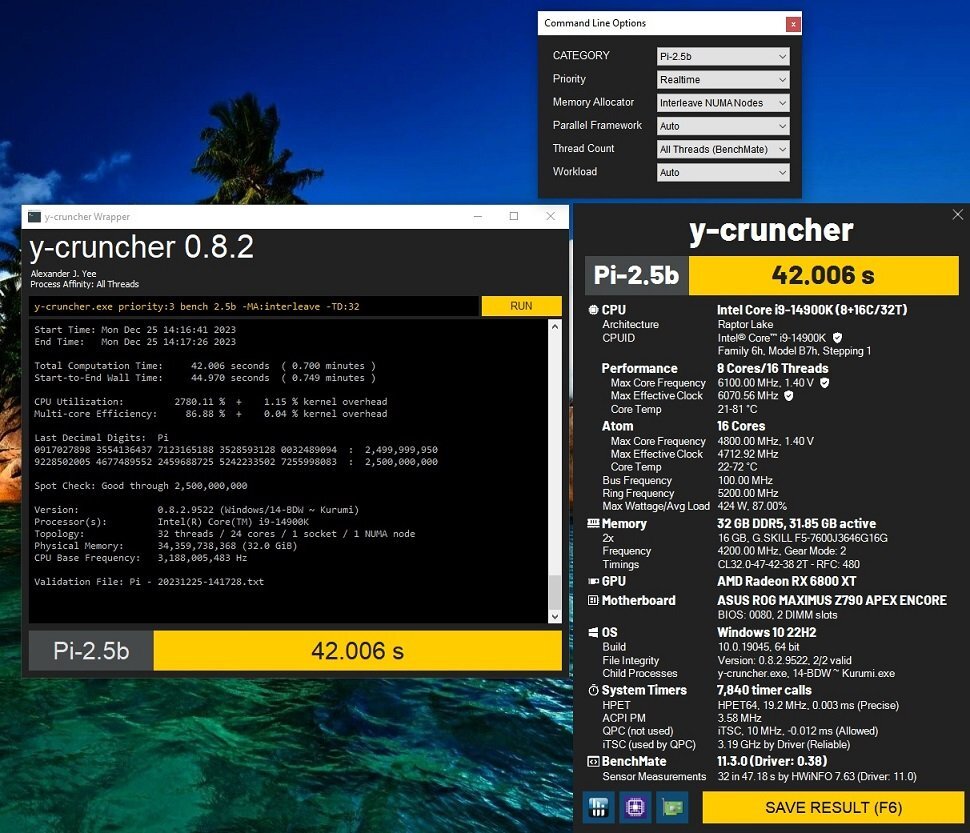This screenshot has height=833, width=970.
Task: Open the CATEGORY dropdown showing Pi-2.5b
Action: tap(723, 56)
